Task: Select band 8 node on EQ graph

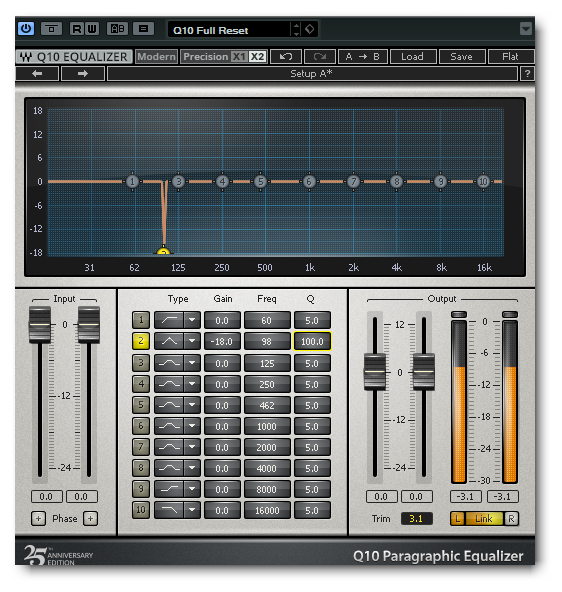Action: coord(397,182)
